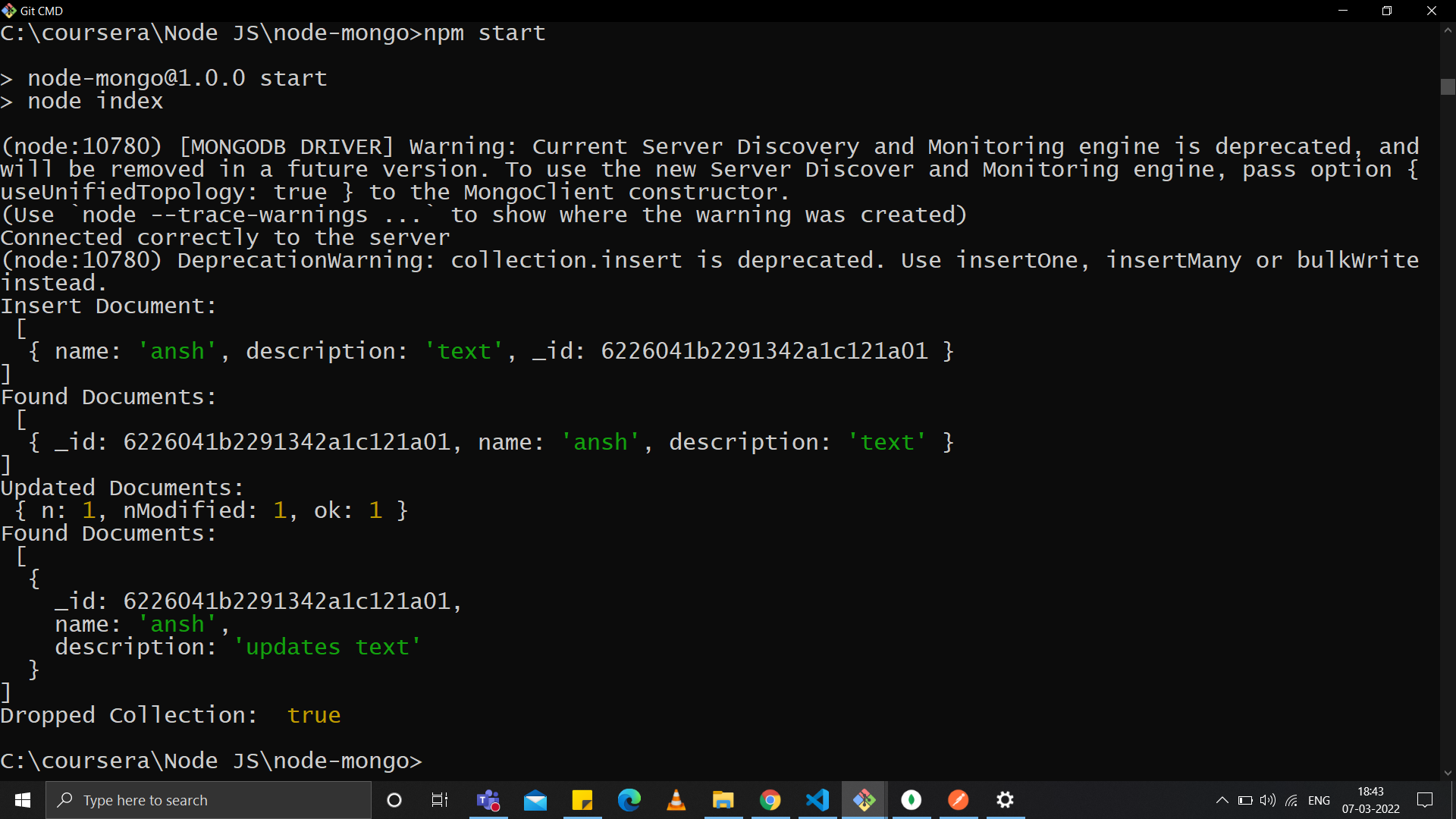Restore down the Git CMD window
Viewport: 1456px width, 819px height.
(x=1387, y=11)
